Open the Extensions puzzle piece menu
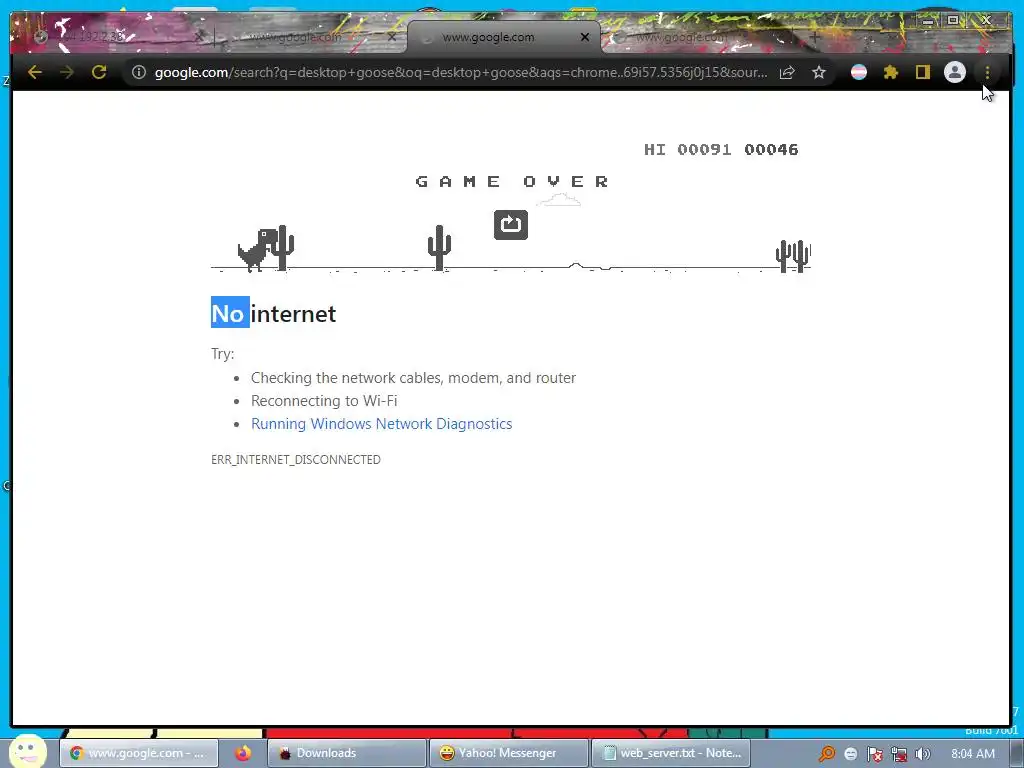This screenshot has height=768, width=1024. [891, 72]
